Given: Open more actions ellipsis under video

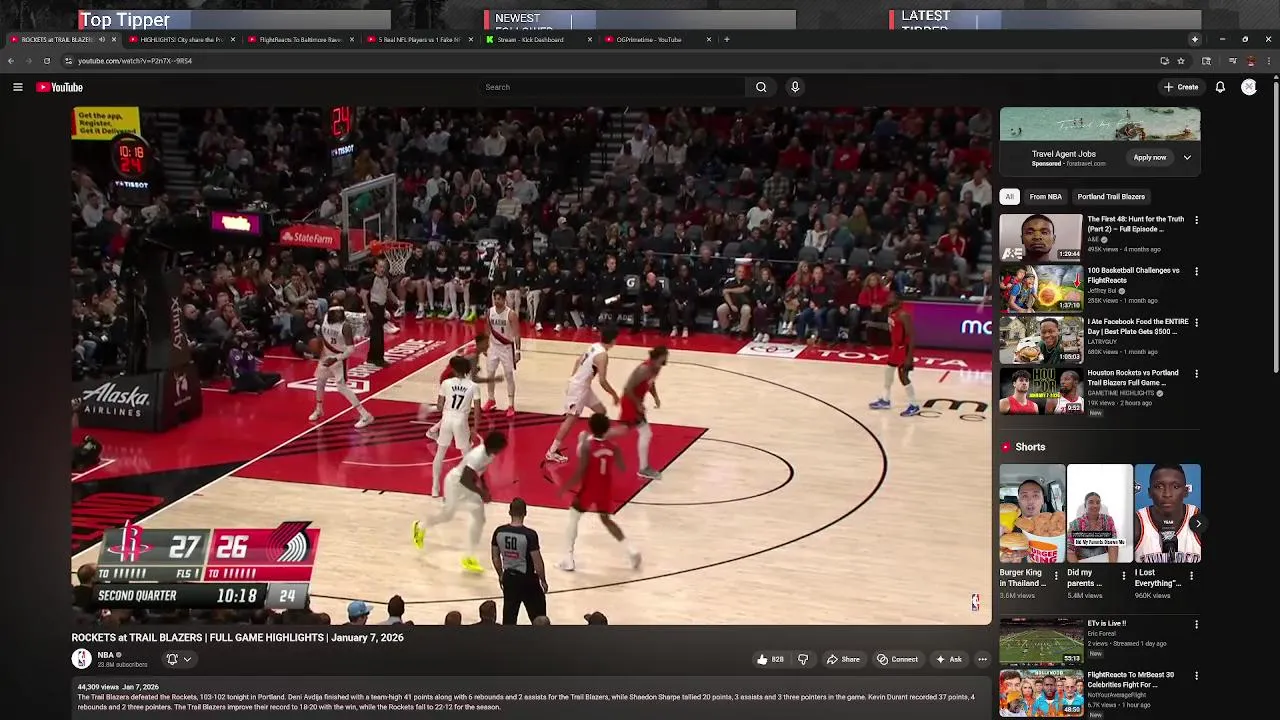Looking at the screenshot, I should tap(982, 659).
